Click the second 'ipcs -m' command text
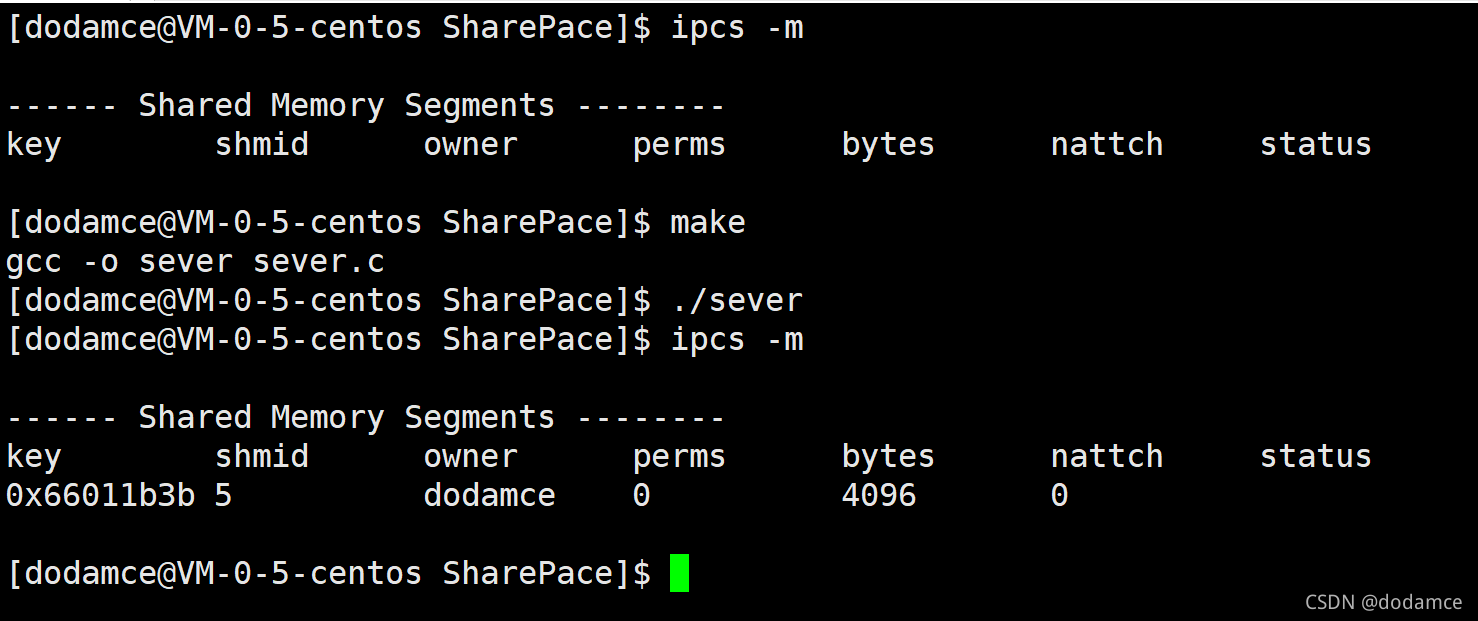This screenshot has width=1478, height=621. point(737,340)
